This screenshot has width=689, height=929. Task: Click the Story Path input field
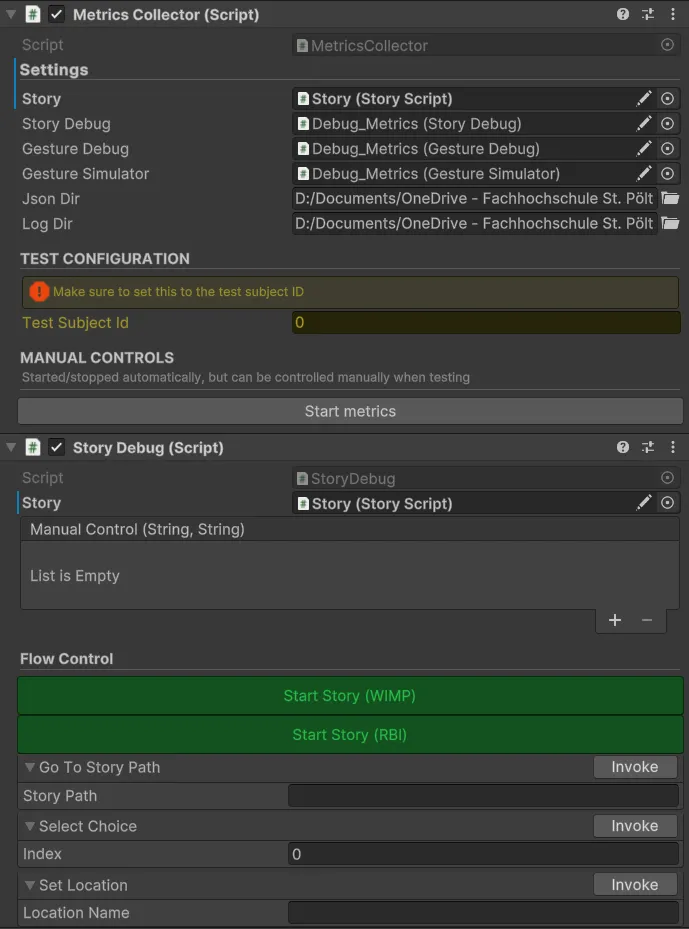click(x=483, y=796)
